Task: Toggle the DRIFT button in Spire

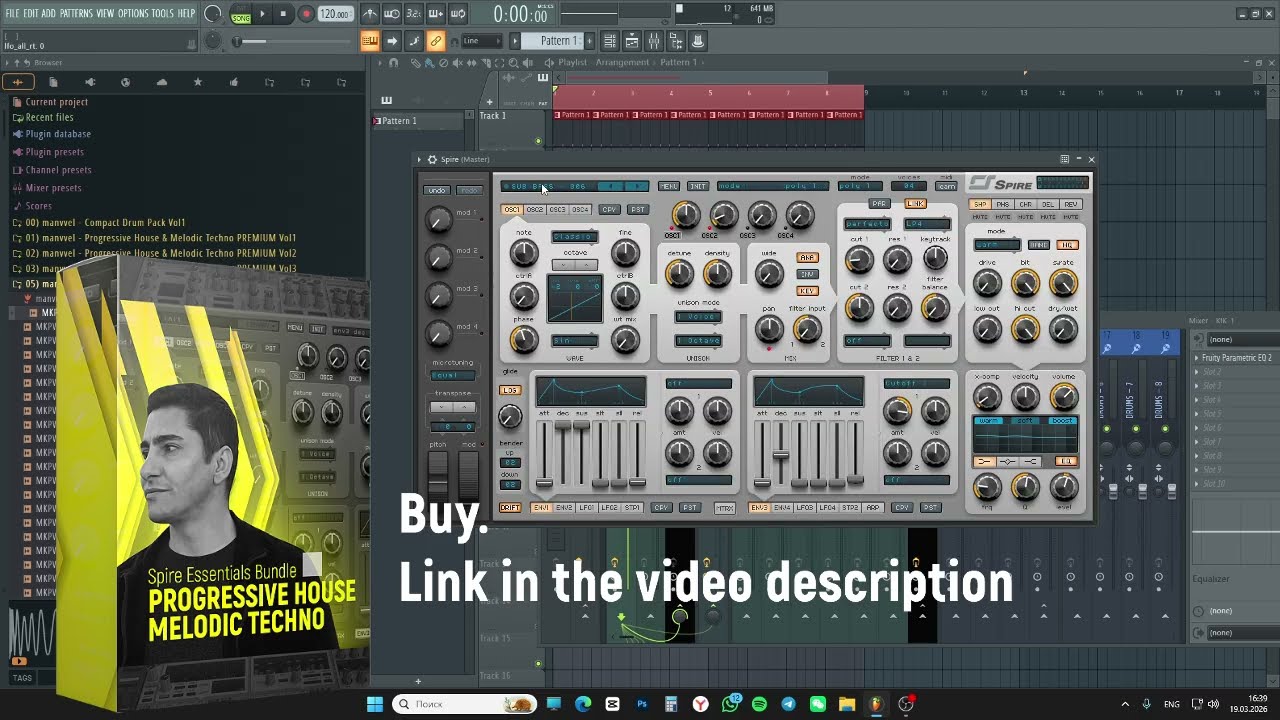Action: point(510,508)
